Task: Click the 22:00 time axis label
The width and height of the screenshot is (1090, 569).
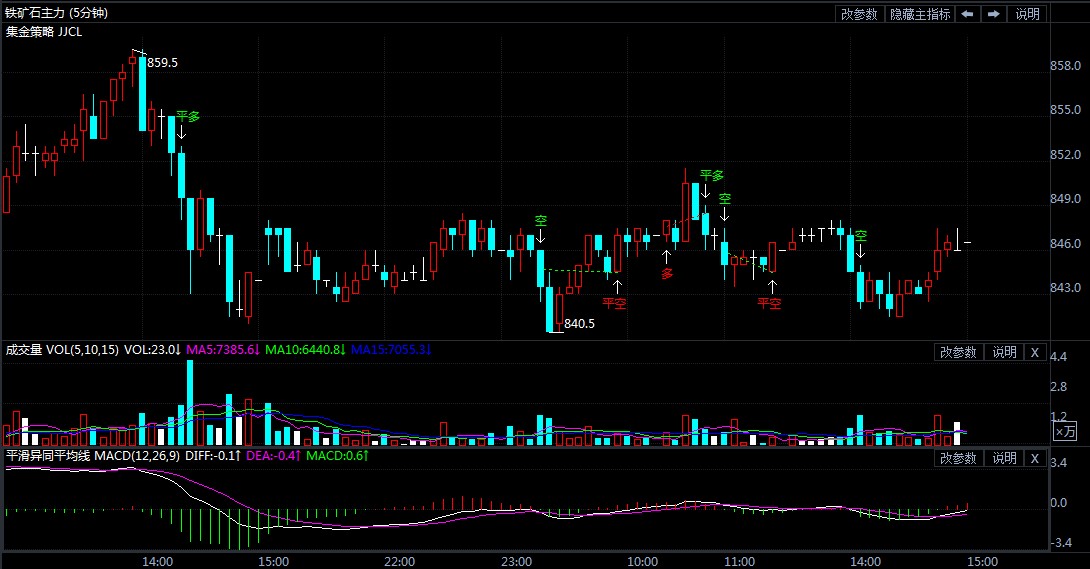Action: coord(400,561)
